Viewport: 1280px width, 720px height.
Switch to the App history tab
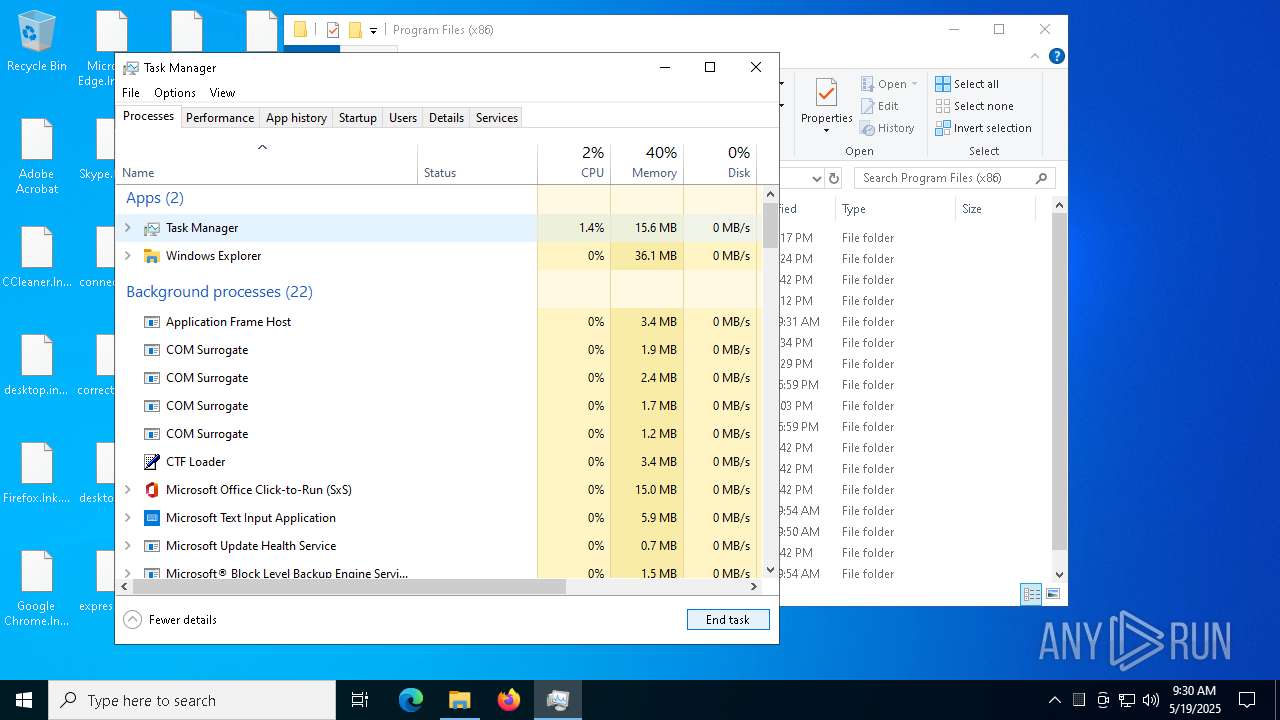(296, 118)
